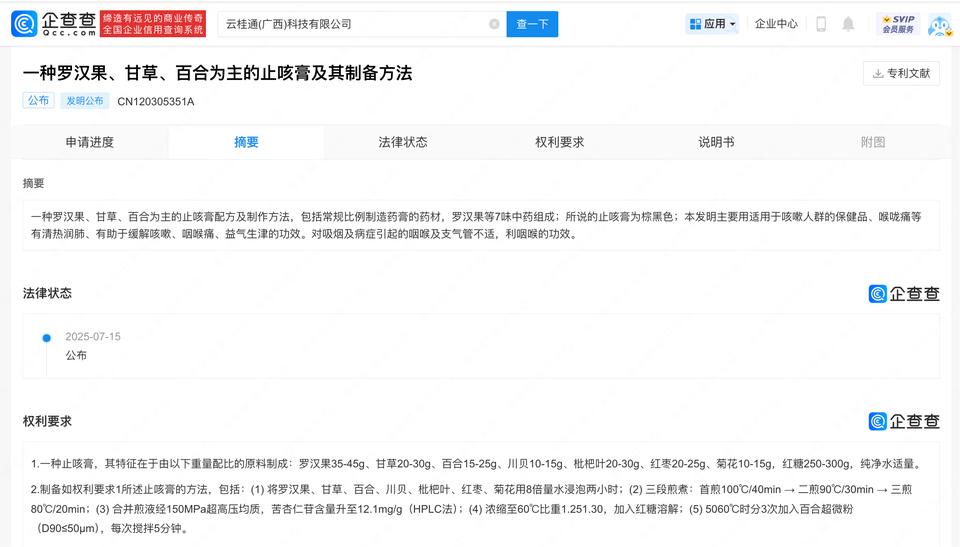Click the 专利文献 download button

click(901, 73)
